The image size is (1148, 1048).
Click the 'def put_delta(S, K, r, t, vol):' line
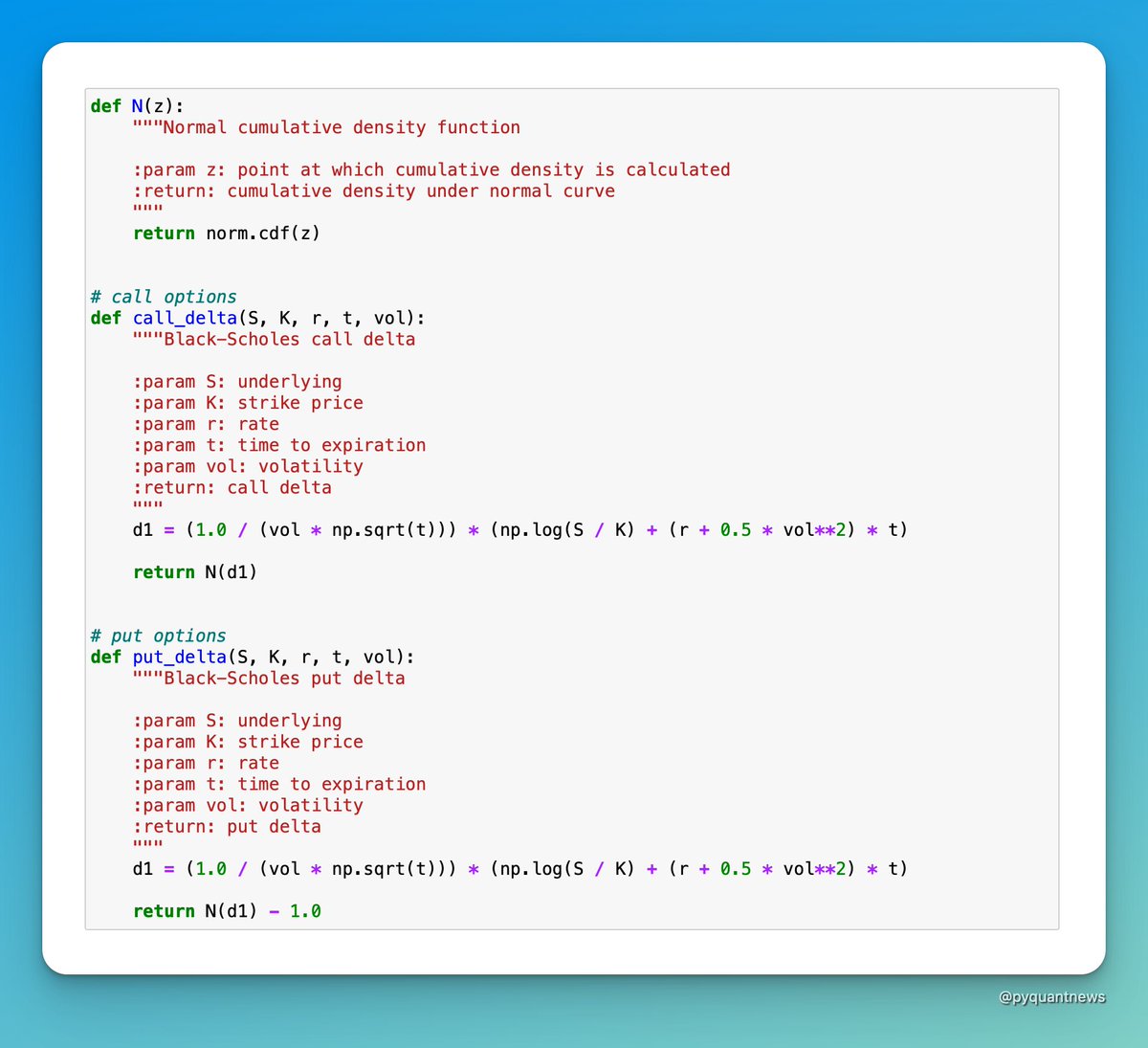pyautogui.click(x=253, y=657)
